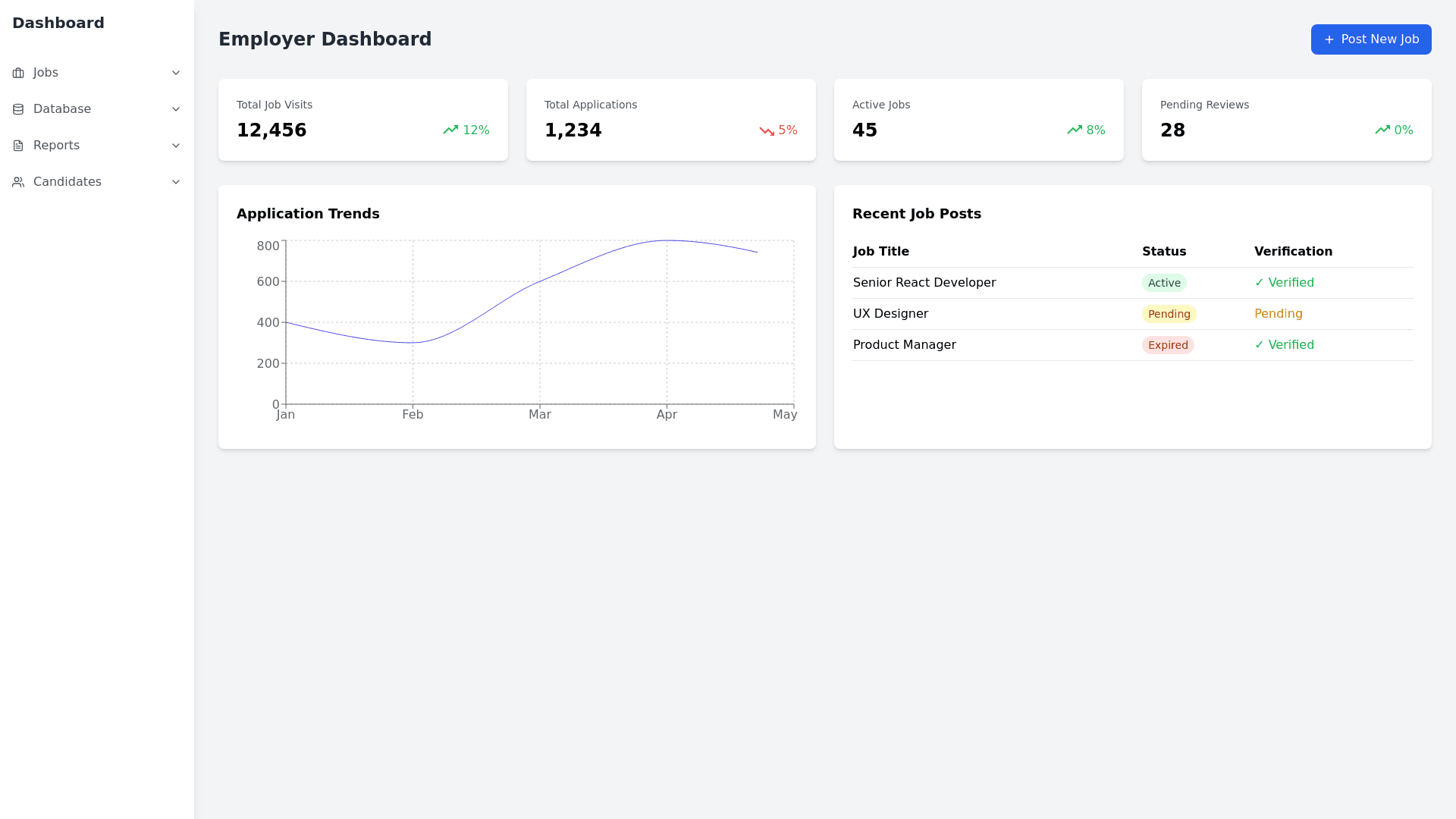
Task: Click the Apr peak point on trends chart
Action: point(667,240)
